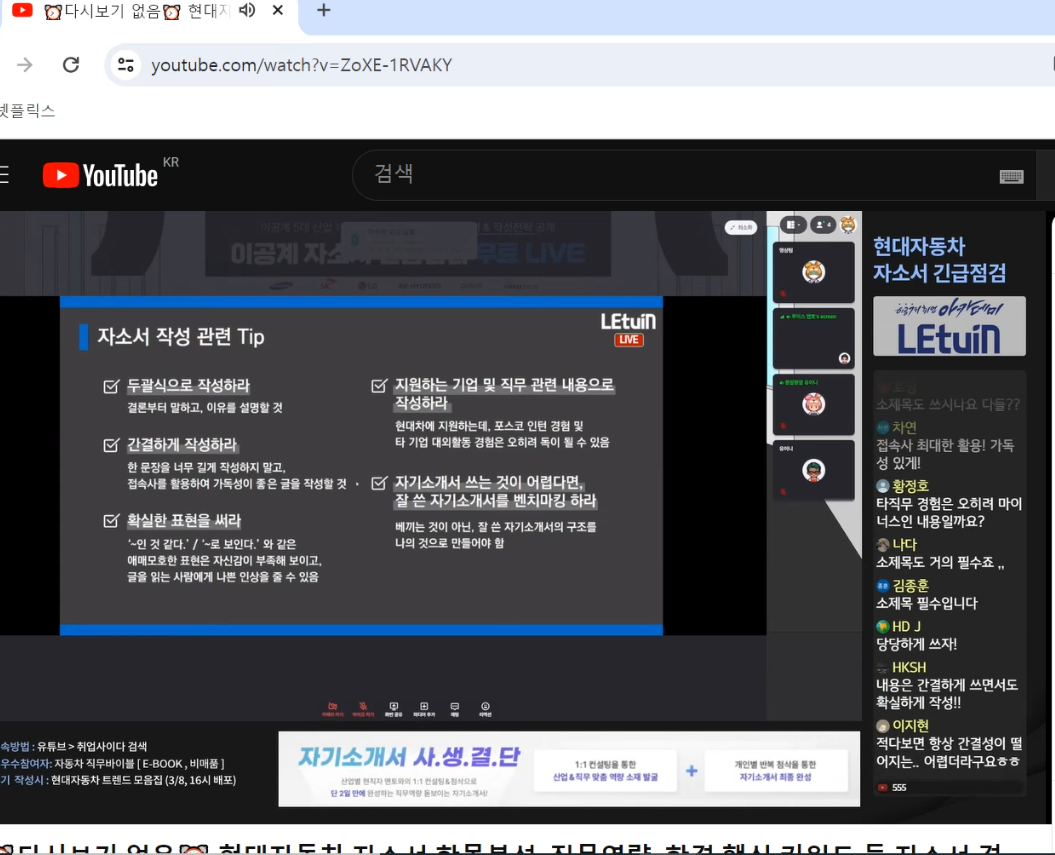Screen dimensions: 1055x855
Task: Click the participants count icon in video
Action: click(x=822, y=225)
